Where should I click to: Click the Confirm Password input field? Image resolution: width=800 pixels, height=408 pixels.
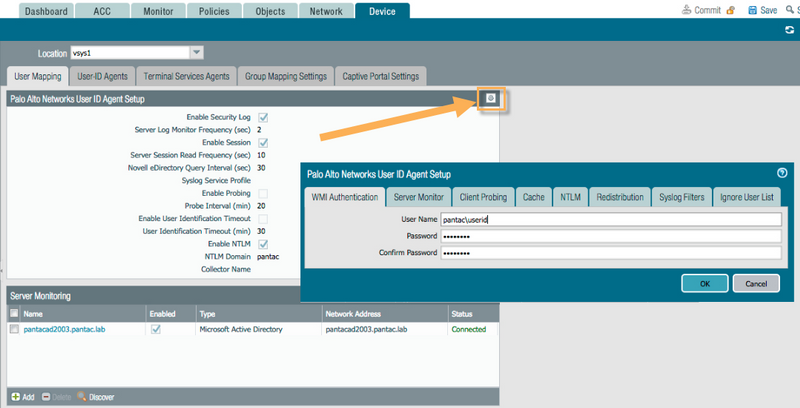pyautogui.click(x=611, y=253)
